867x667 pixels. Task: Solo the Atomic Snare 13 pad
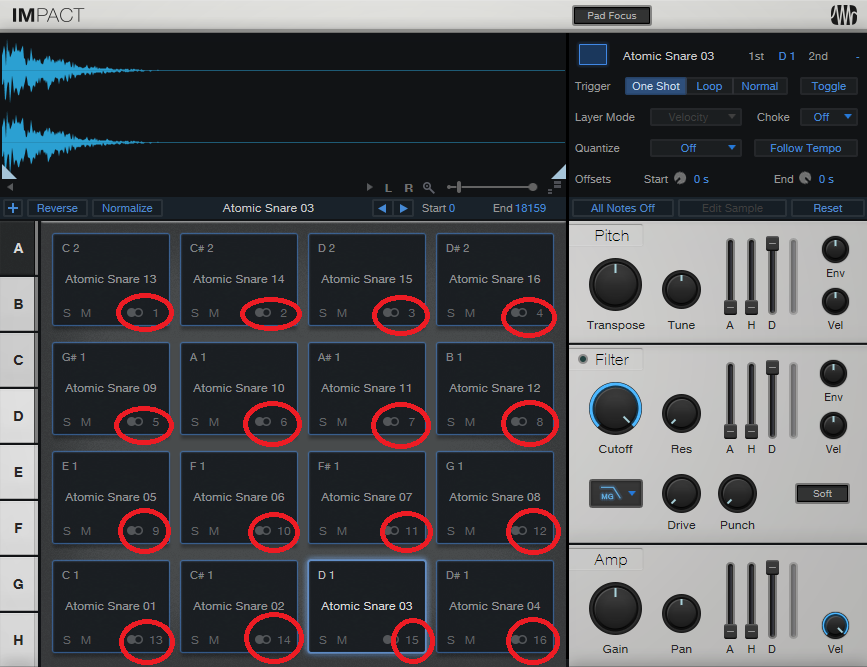pyautogui.click(x=67, y=313)
